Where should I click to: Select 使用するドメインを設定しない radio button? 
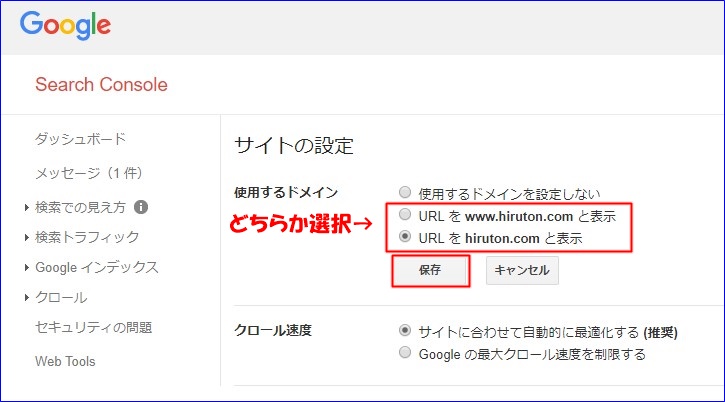[405, 192]
